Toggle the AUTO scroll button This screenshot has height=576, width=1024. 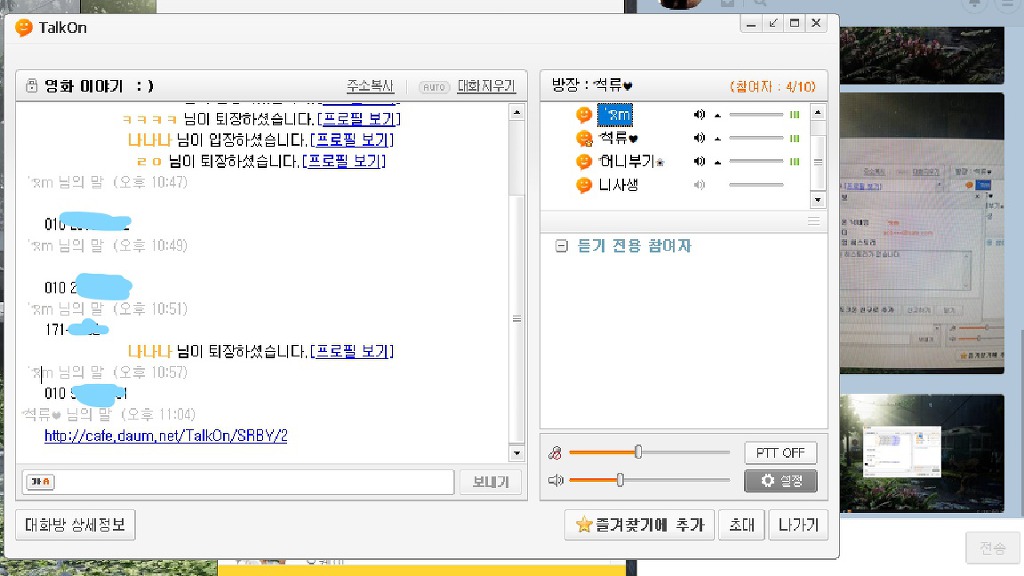click(434, 87)
